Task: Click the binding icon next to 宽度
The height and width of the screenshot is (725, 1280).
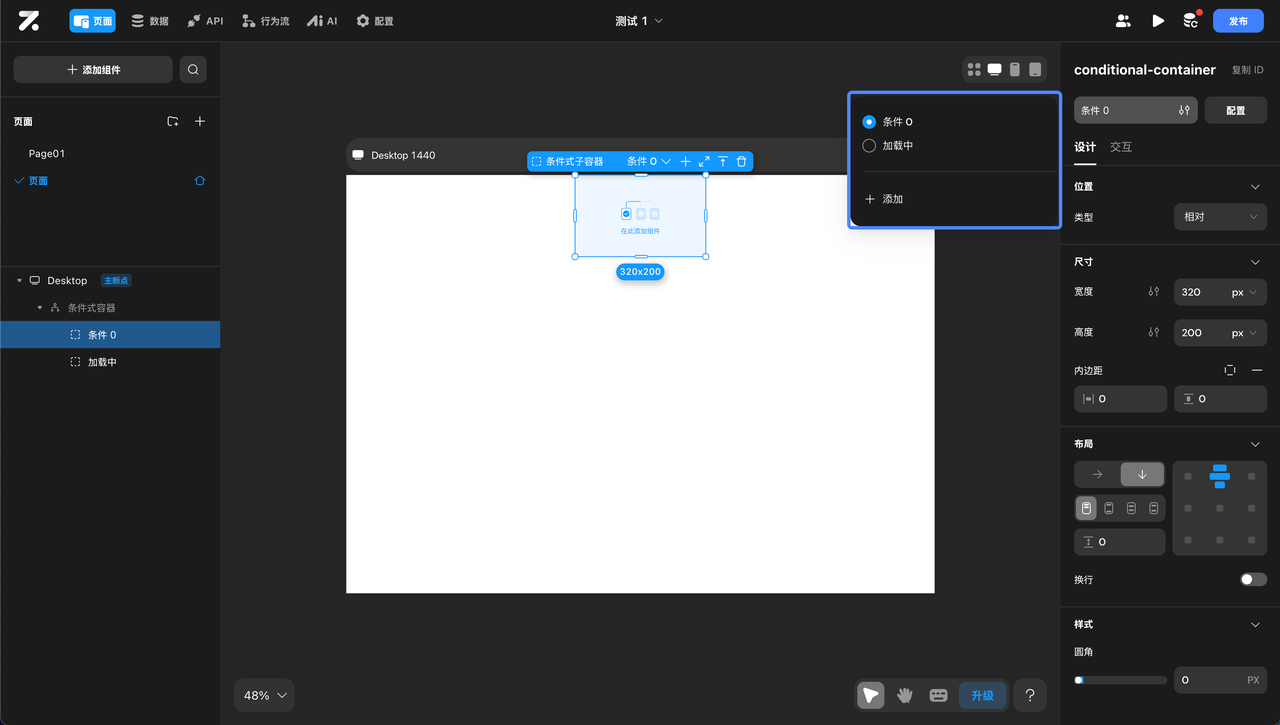Action: coord(1154,292)
